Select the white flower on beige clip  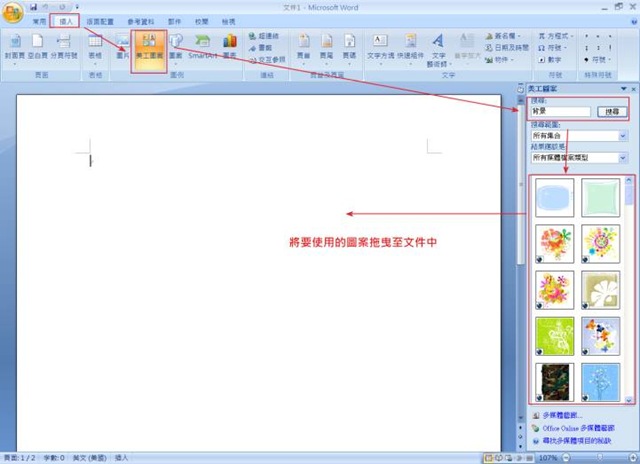600,290
